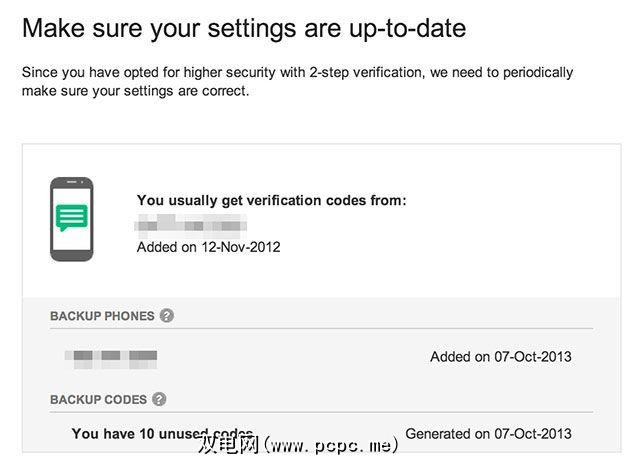
Task: Click the "Make sure your settings" heading
Action: click(x=243, y=27)
